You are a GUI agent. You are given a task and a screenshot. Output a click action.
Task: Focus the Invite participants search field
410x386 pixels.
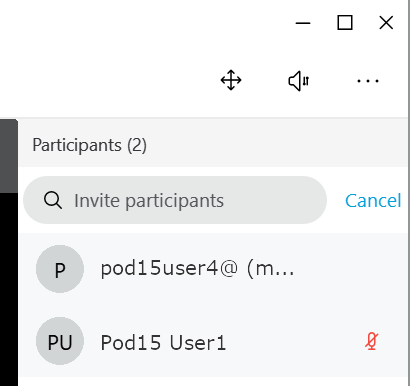tap(175, 200)
